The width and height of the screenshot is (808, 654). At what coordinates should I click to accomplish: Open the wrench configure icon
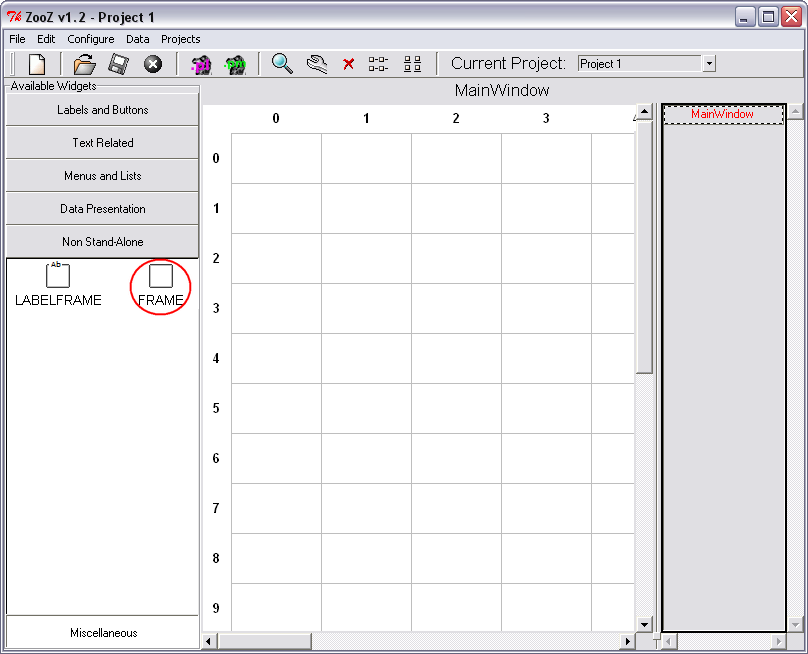click(317, 64)
